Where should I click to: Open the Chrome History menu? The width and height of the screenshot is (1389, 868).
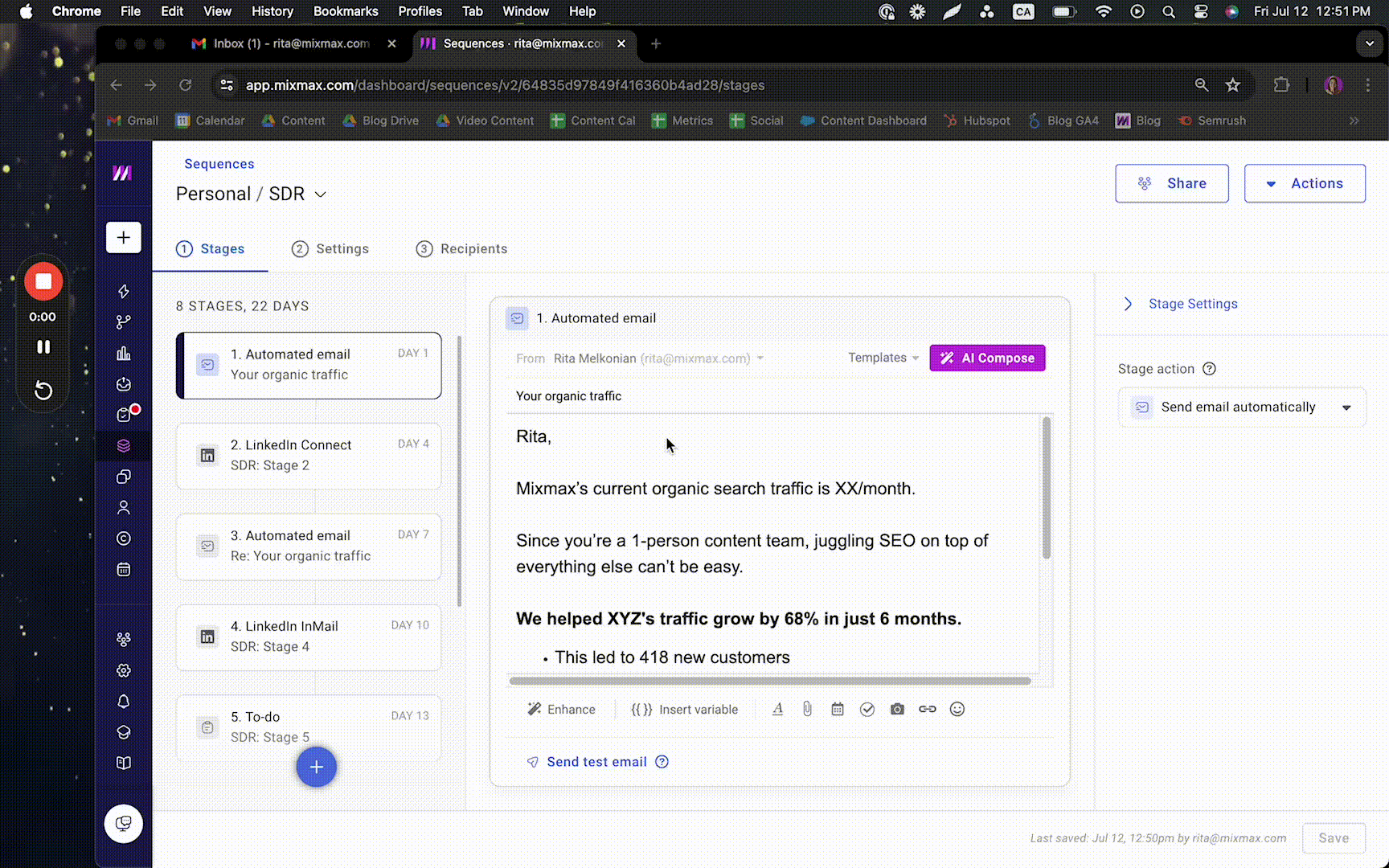[272, 11]
